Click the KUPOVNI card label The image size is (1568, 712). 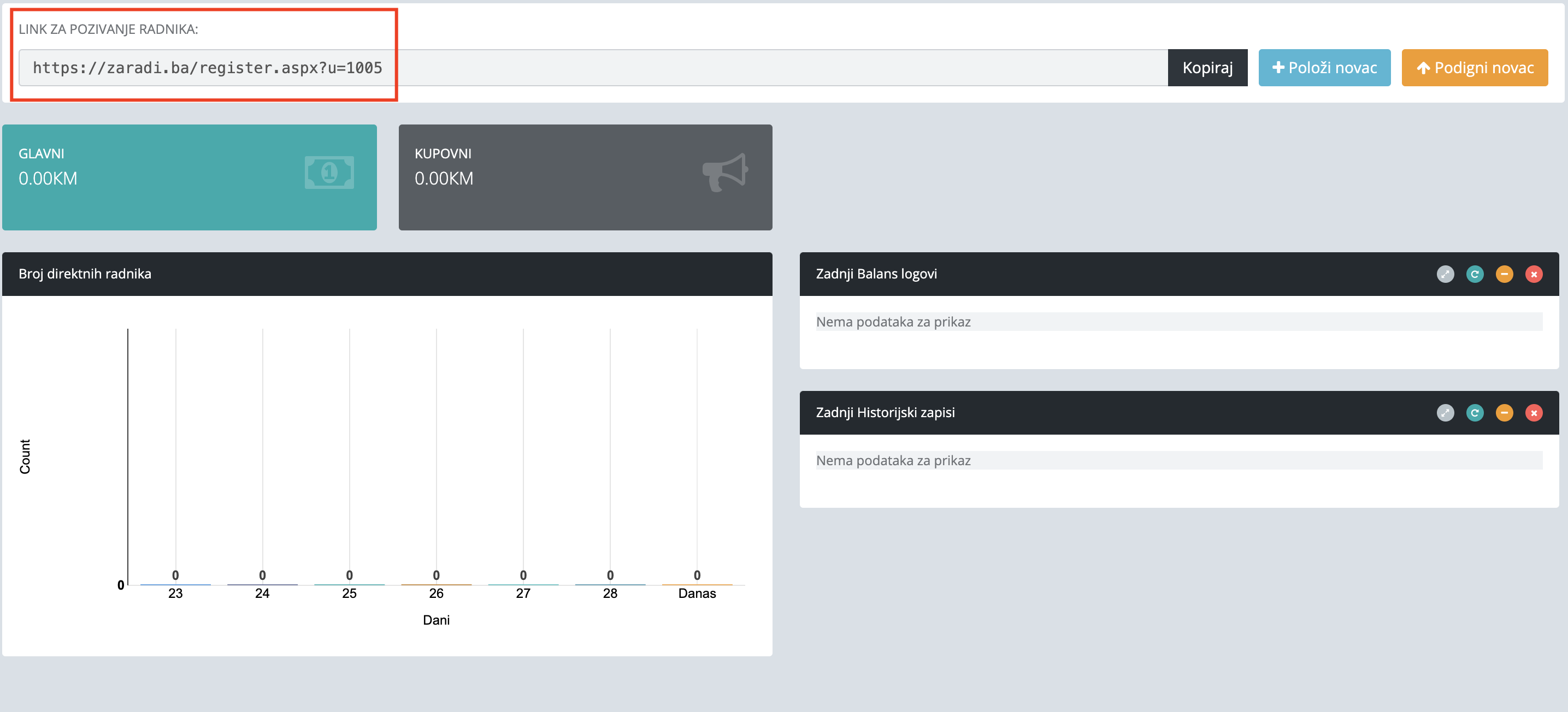coord(443,153)
